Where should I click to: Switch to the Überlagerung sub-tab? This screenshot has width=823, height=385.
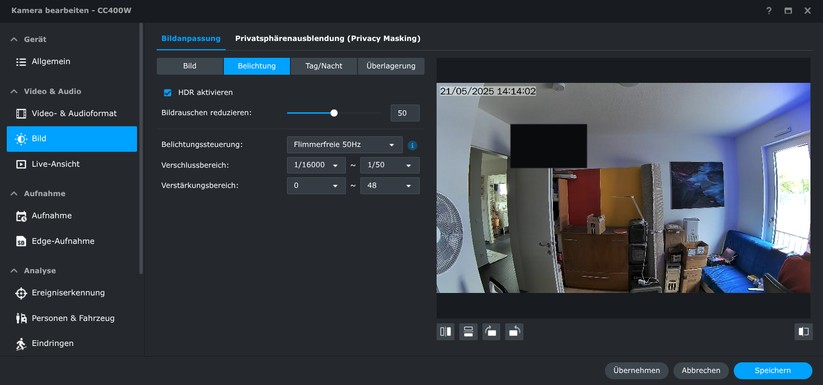point(391,66)
